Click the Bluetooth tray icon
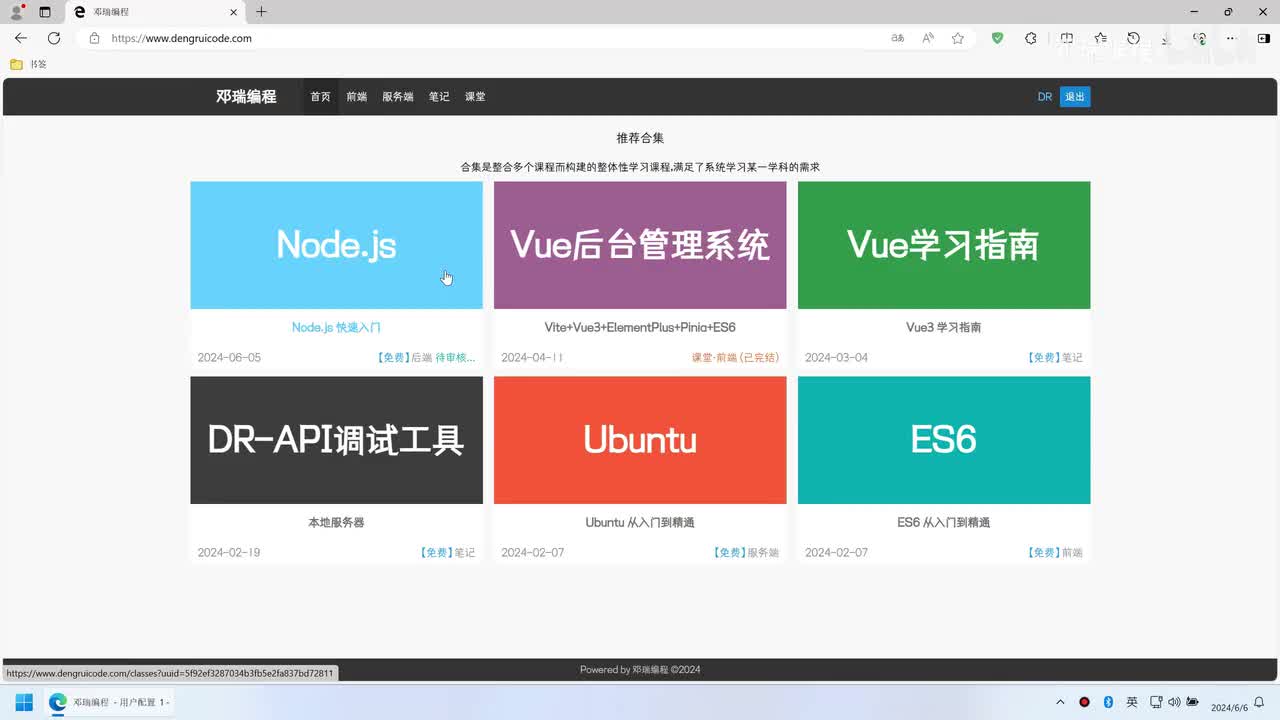Image resolution: width=1280 pixels, height=720 pixels. tap(1108, 703)
